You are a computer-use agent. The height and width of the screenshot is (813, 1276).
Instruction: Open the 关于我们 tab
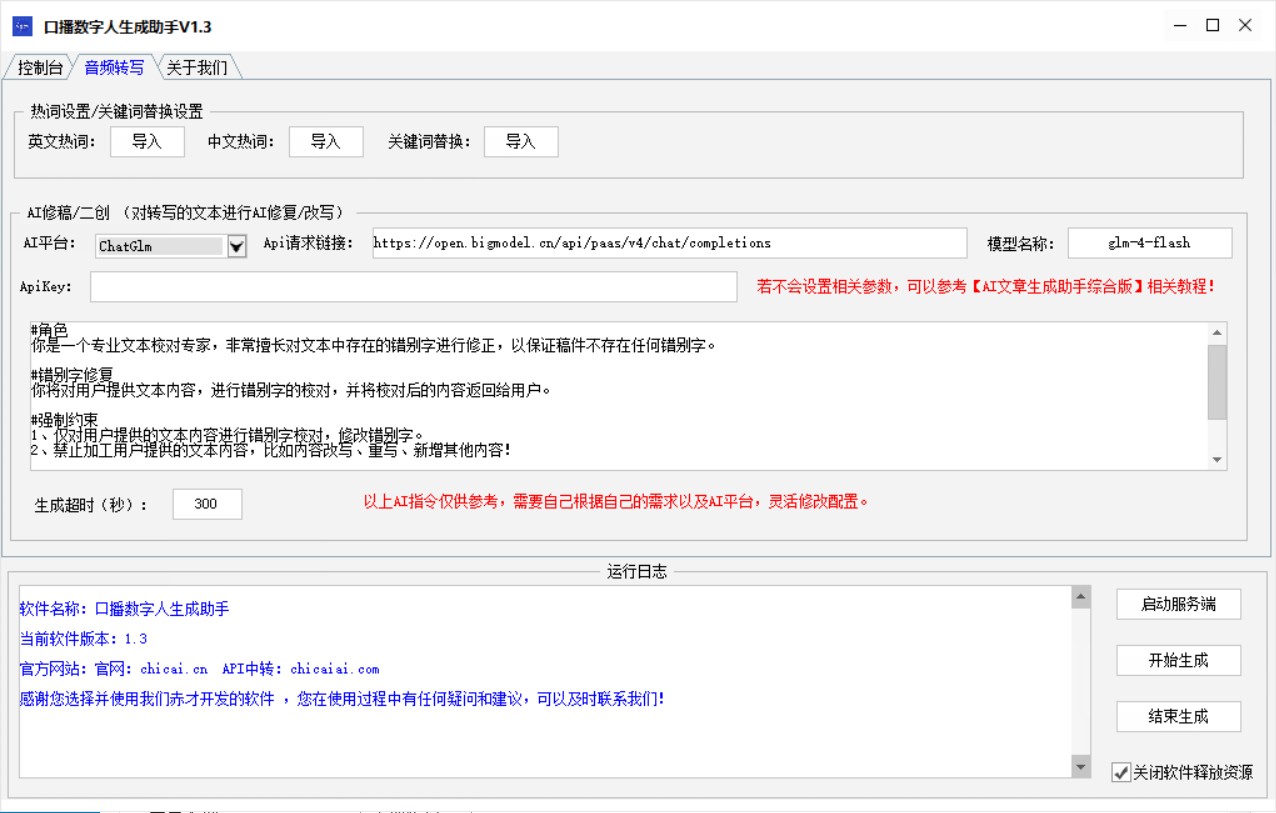pos(197,68)
